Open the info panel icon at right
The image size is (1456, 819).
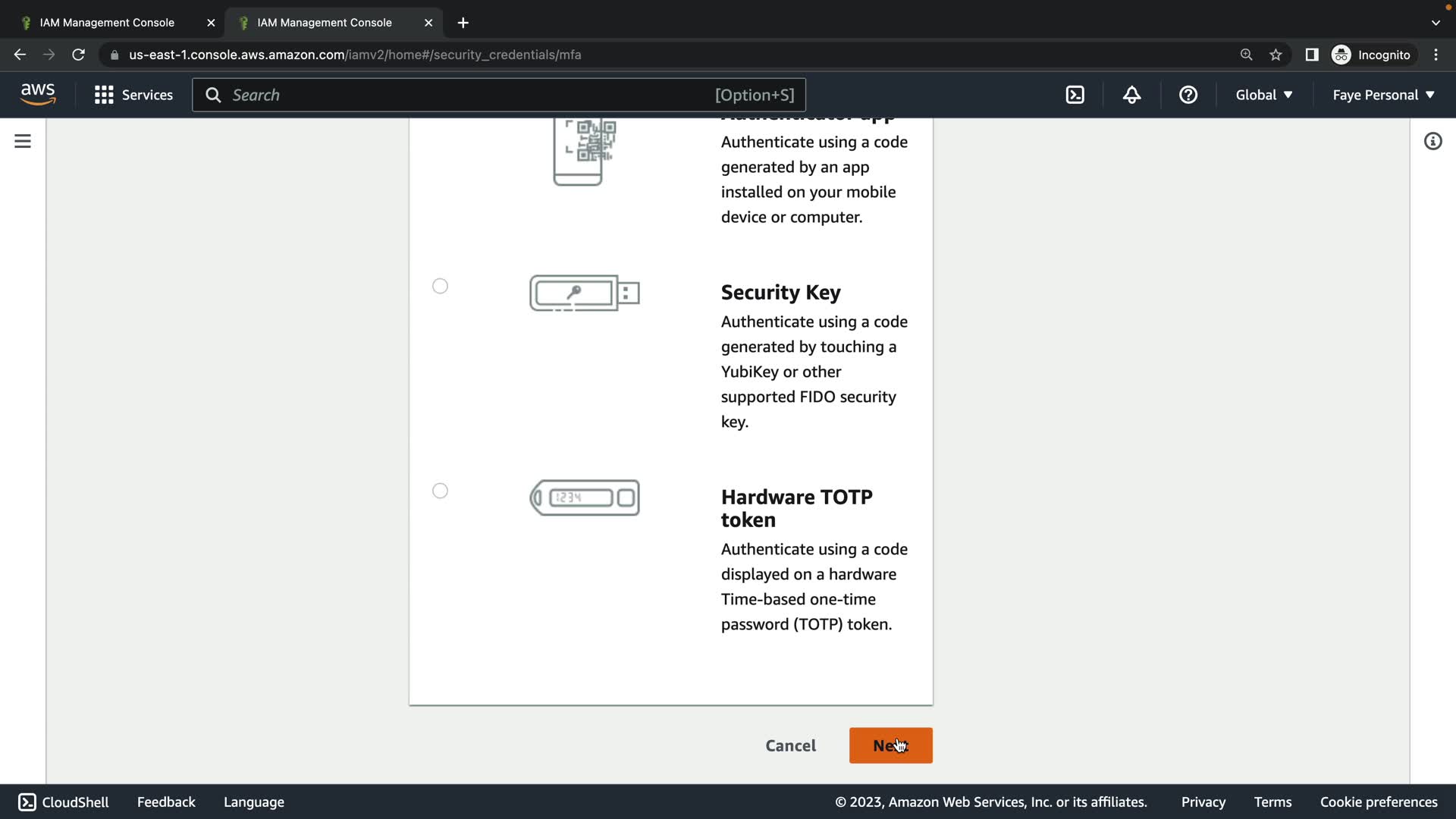pos(1432,141)
